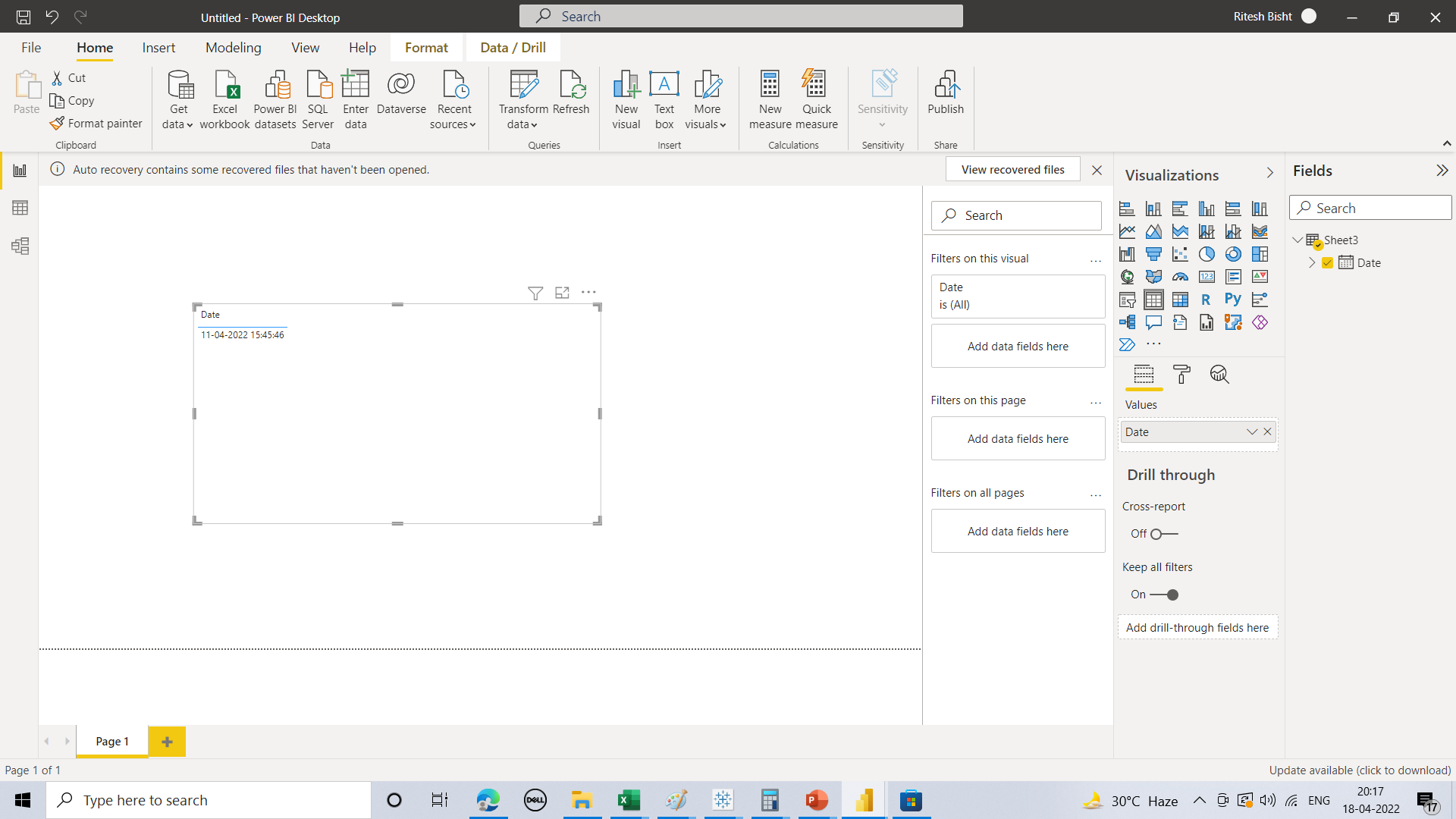
Task: Open Excel from the Windows taskbar
Action: pos(629,800)
